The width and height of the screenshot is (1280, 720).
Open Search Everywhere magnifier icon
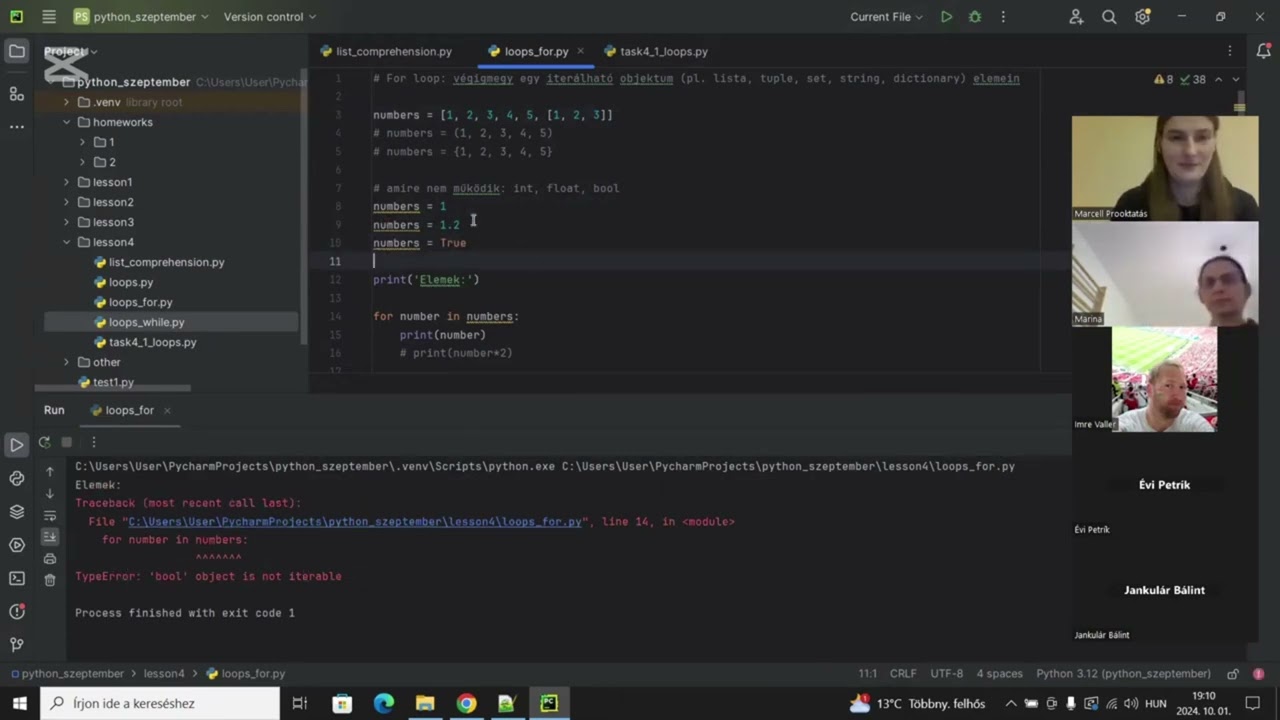point(1109,17)
